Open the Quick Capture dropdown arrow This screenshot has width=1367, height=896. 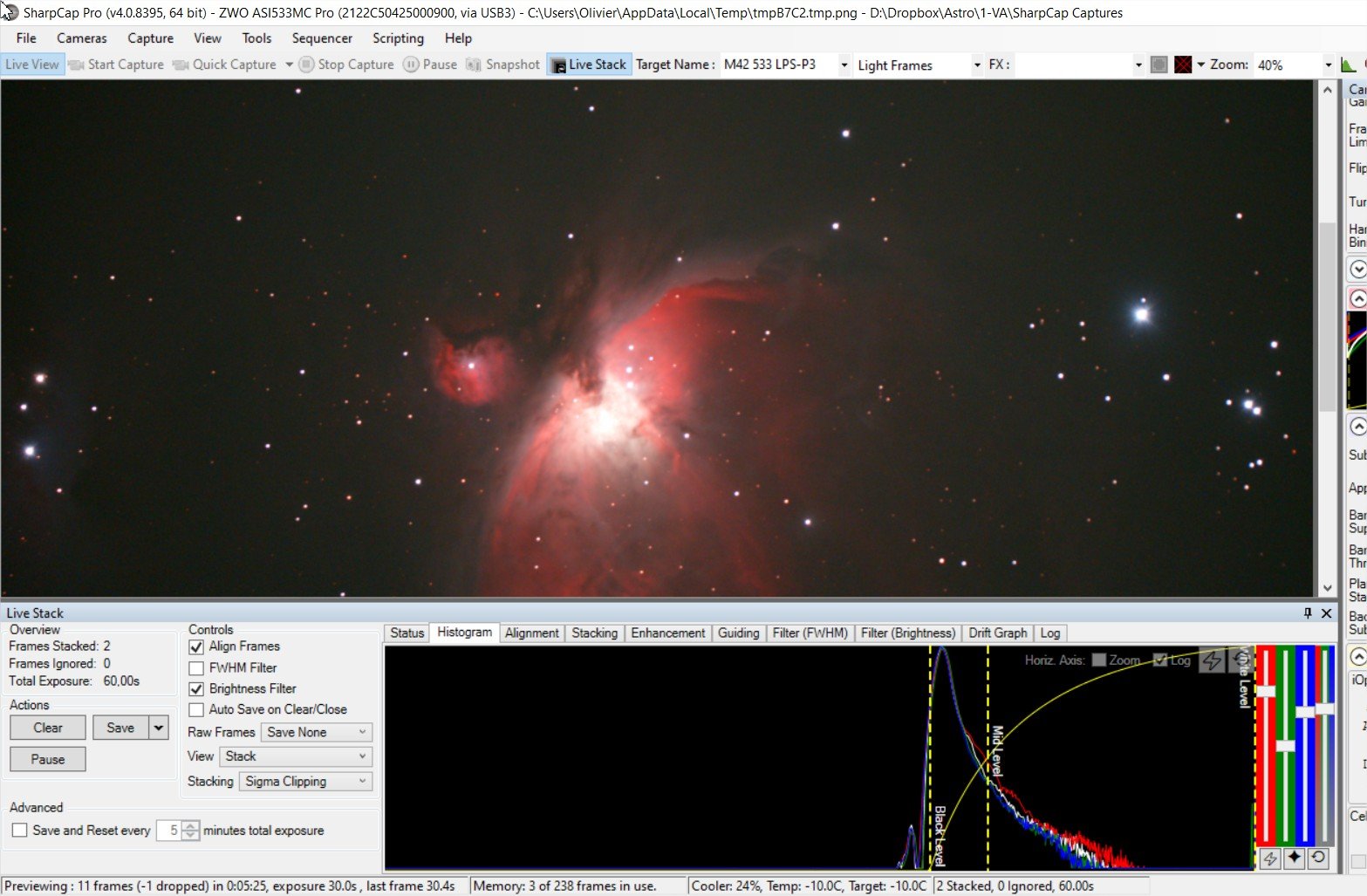[x=289, y=65]
